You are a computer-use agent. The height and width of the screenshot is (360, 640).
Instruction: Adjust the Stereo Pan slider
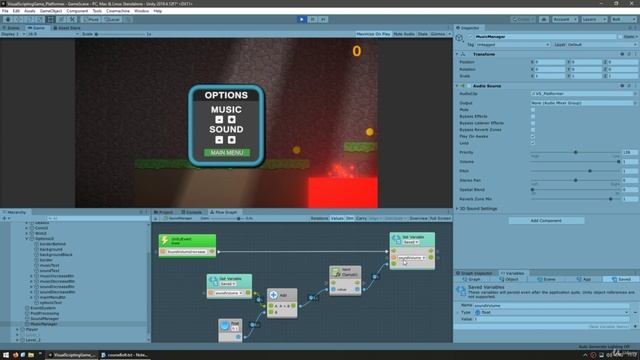point(576,180)
